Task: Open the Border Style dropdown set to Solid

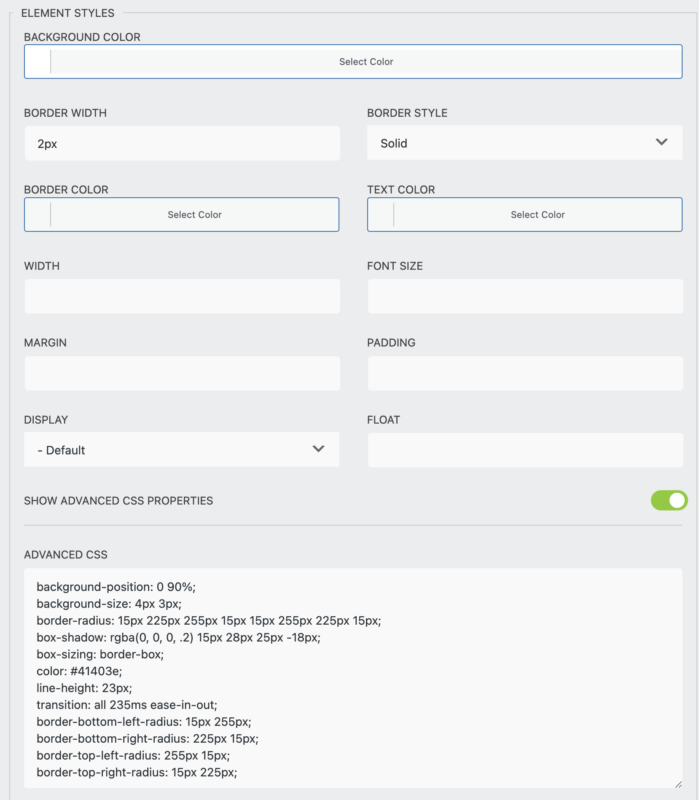Action: click(x=524, y=143)
